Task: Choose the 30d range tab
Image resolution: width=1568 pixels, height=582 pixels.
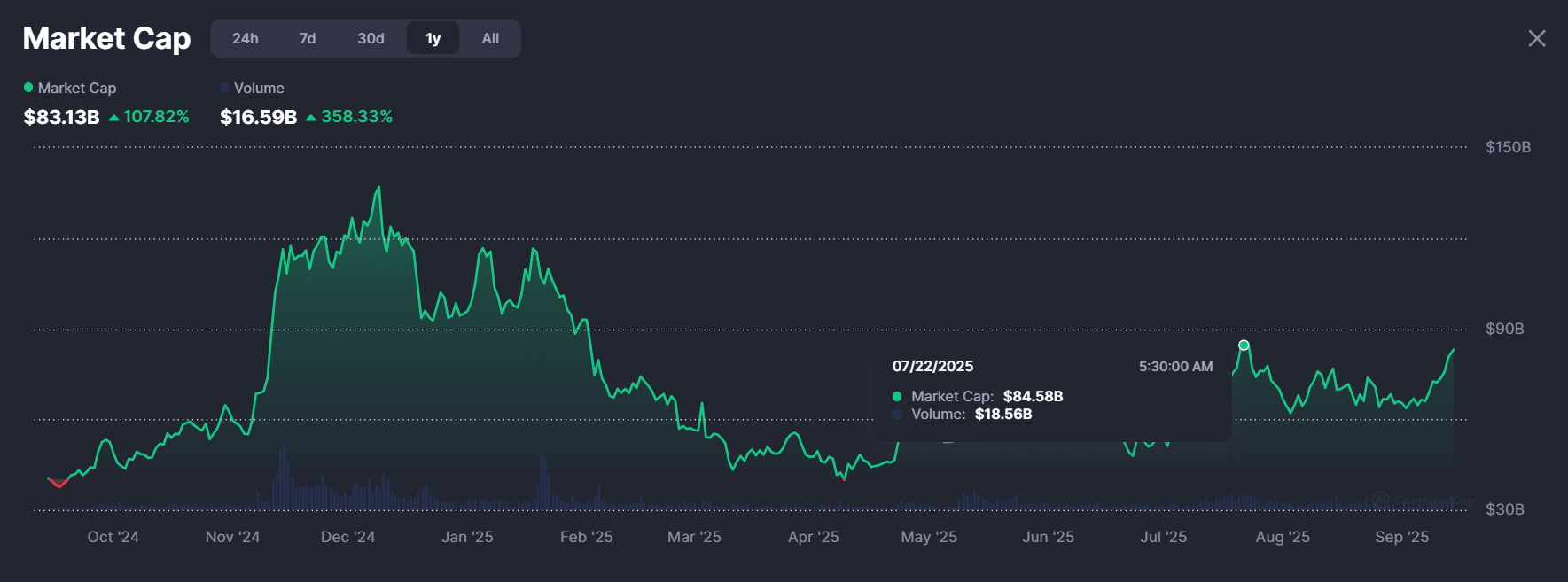Action: click(371, 39)
